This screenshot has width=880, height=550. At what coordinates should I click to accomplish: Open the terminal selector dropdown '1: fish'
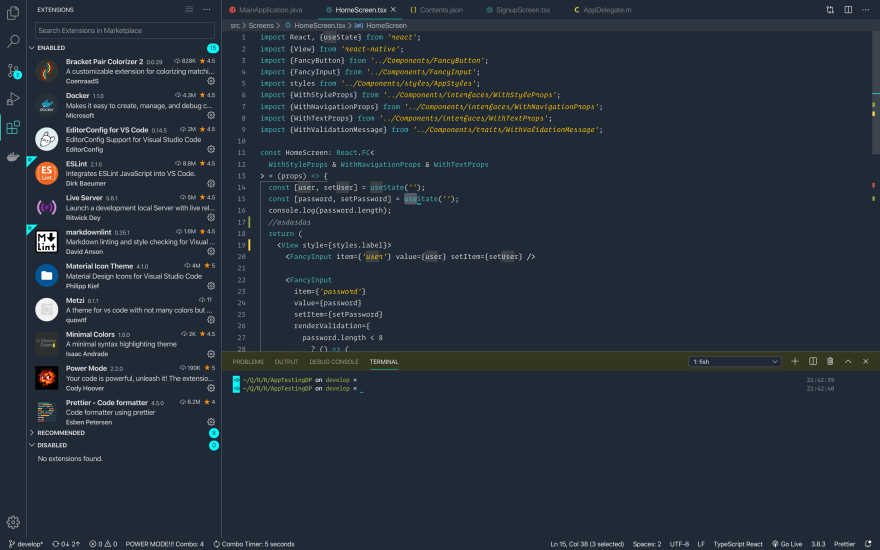pos(735,361)
